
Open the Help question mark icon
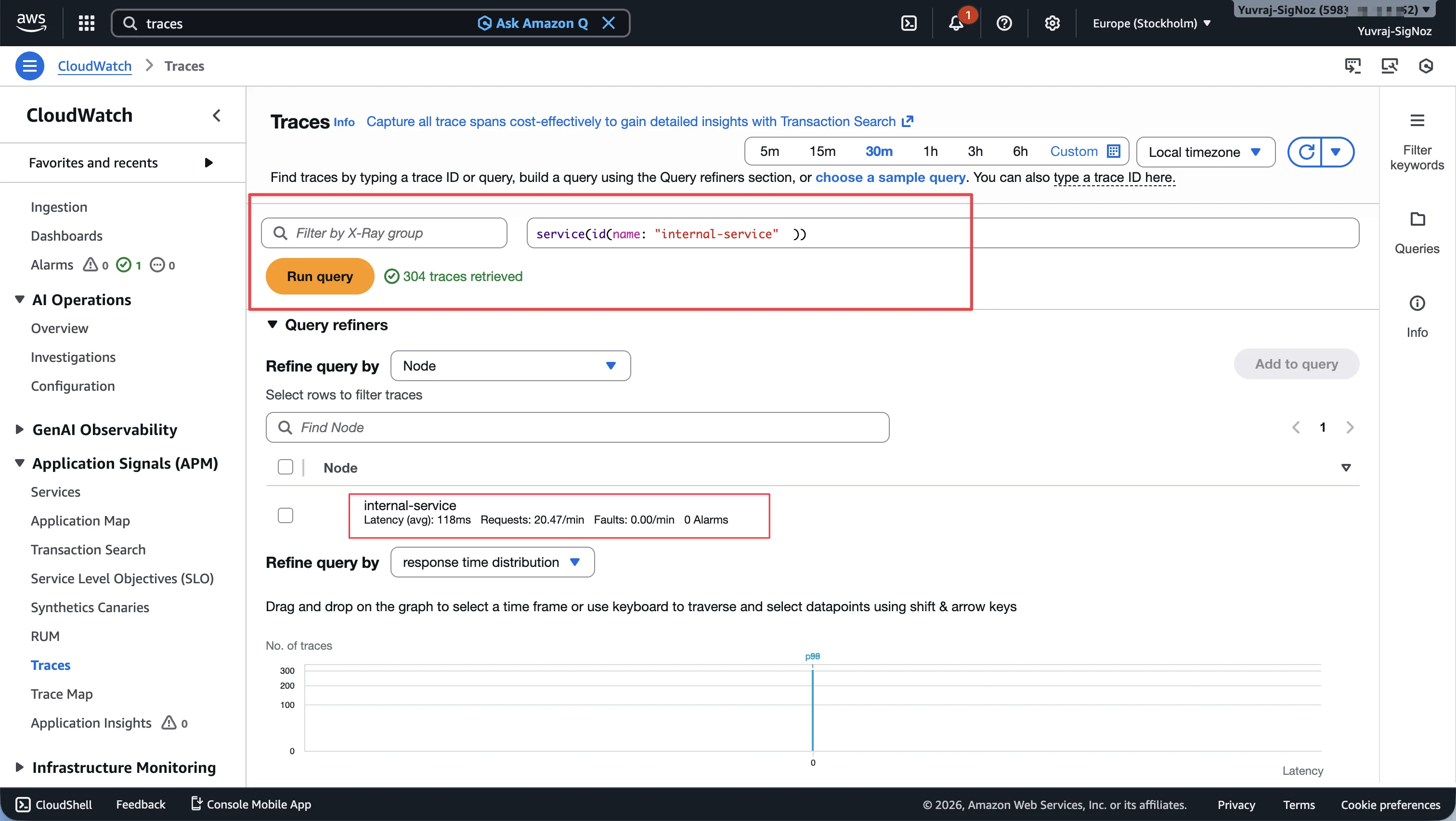[x=1004, y=23]
